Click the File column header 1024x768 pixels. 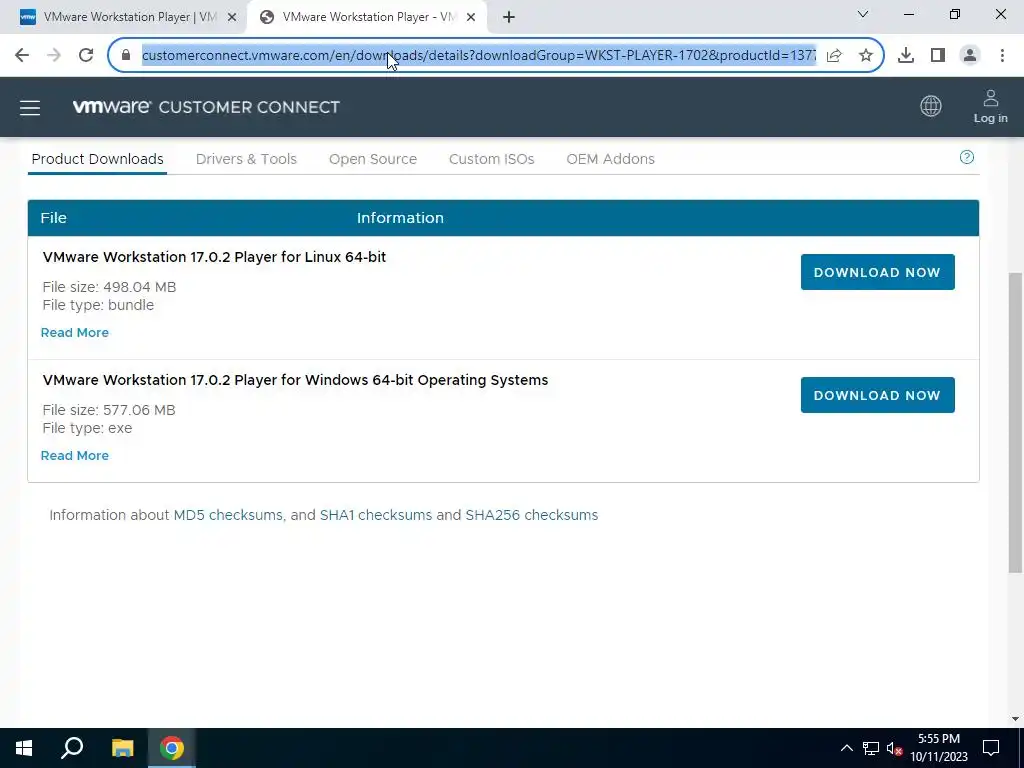pyautogui.click(x=54, y=218)
